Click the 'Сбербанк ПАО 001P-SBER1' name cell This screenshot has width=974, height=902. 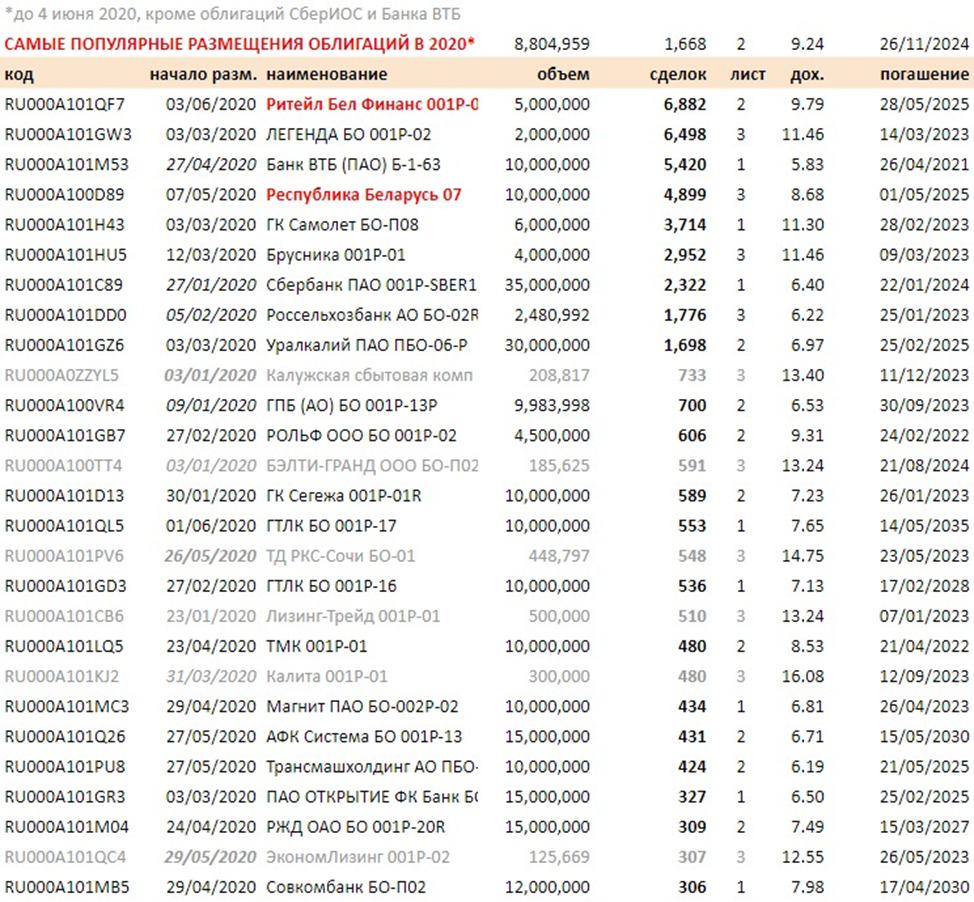(372, 285)
